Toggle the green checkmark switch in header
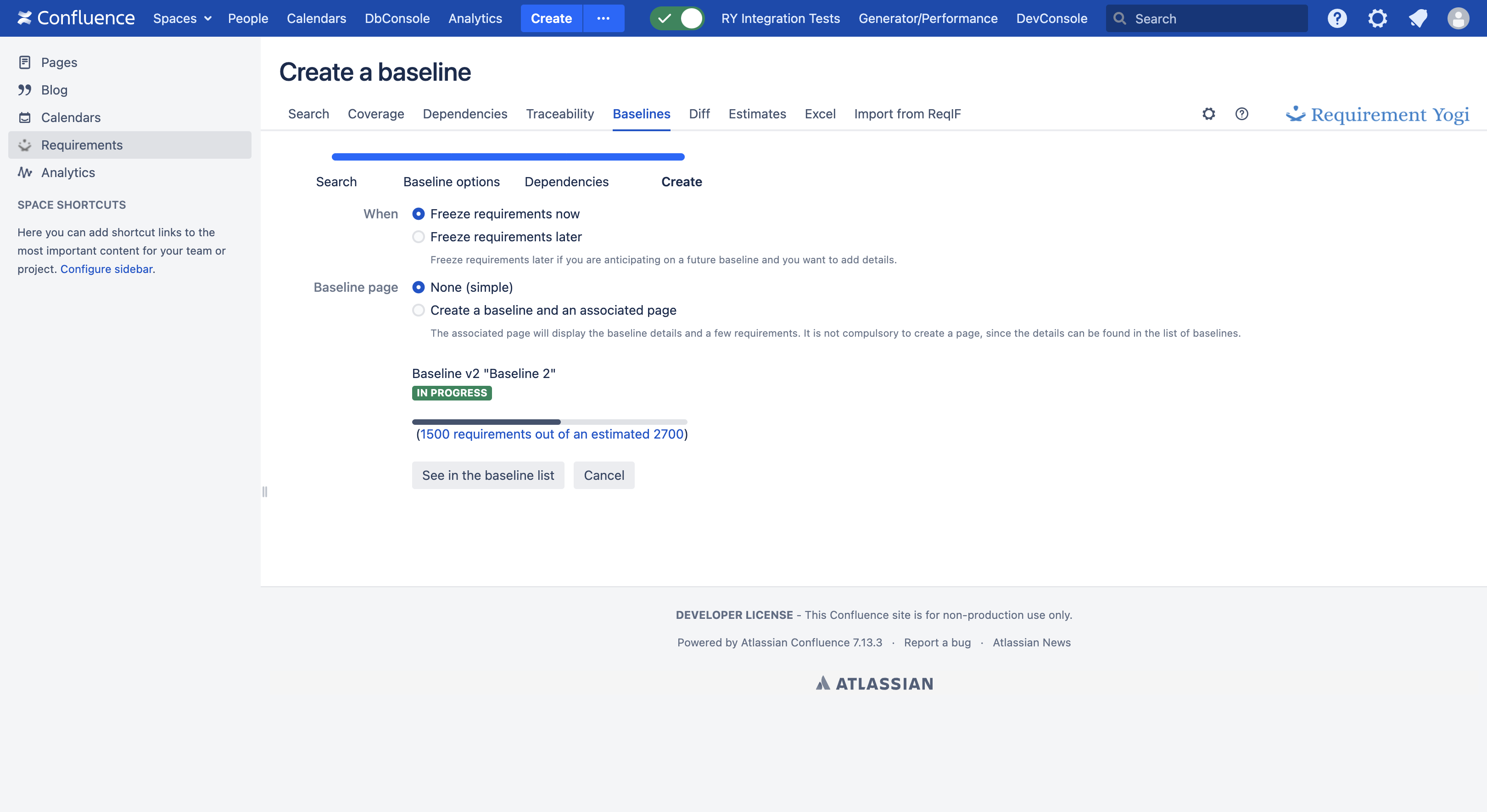 tap(676, 18)
